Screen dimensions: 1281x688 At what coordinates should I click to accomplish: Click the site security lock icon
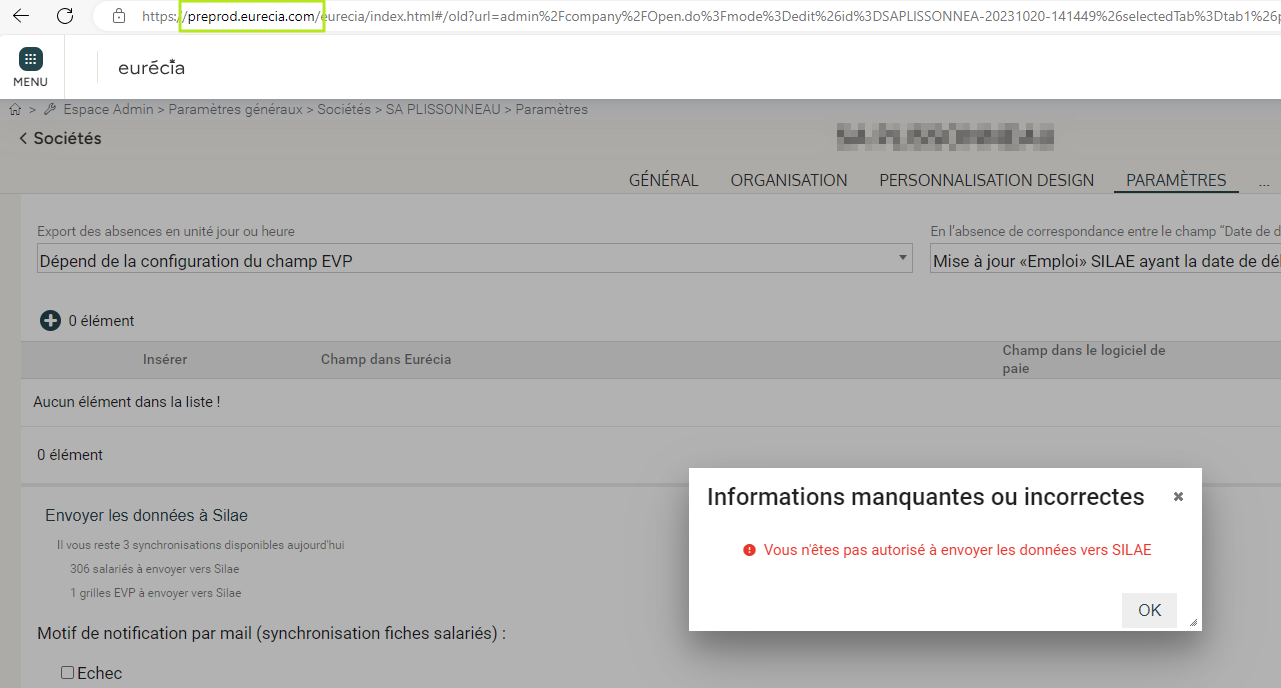coord(119,16)
